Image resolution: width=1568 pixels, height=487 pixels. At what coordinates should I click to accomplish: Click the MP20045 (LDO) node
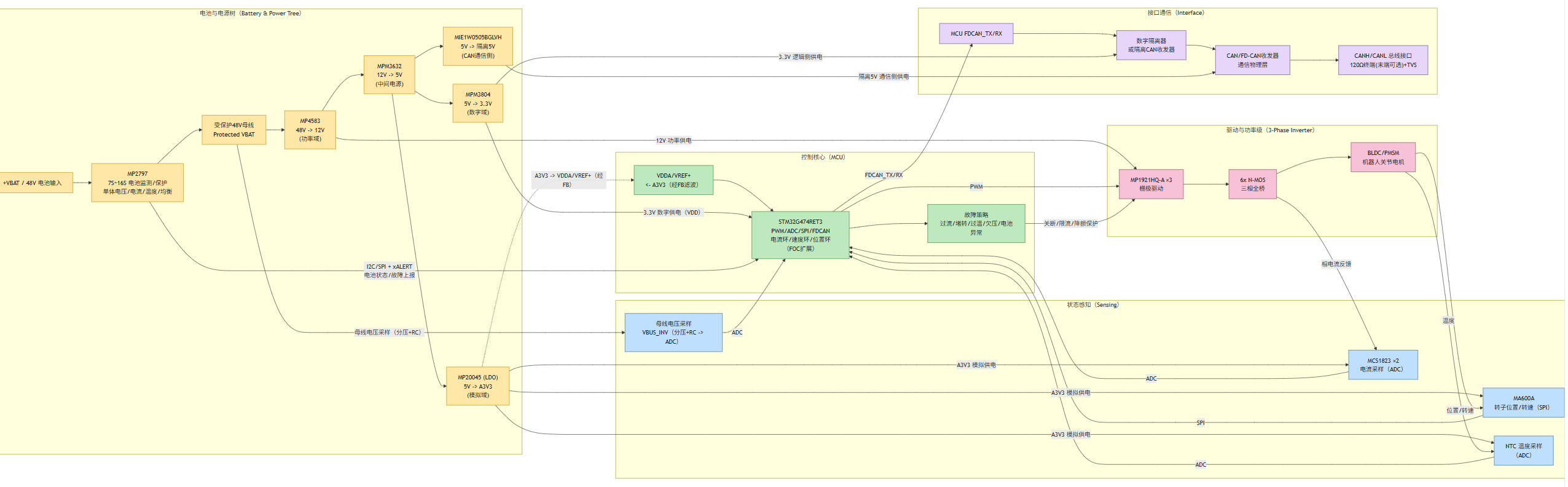pos(477,386)
